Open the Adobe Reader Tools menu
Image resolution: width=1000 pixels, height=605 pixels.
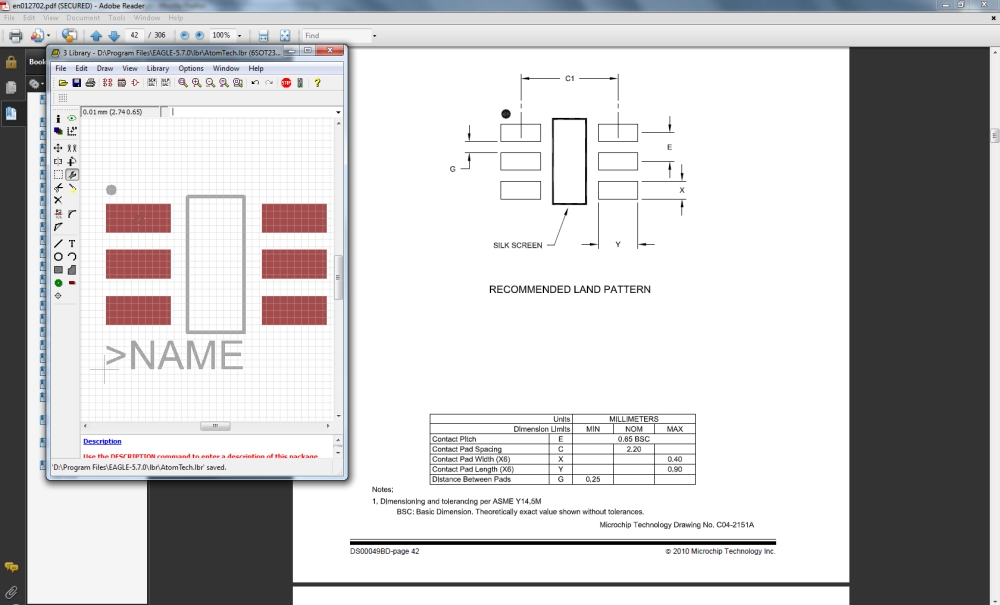(117, 18)
